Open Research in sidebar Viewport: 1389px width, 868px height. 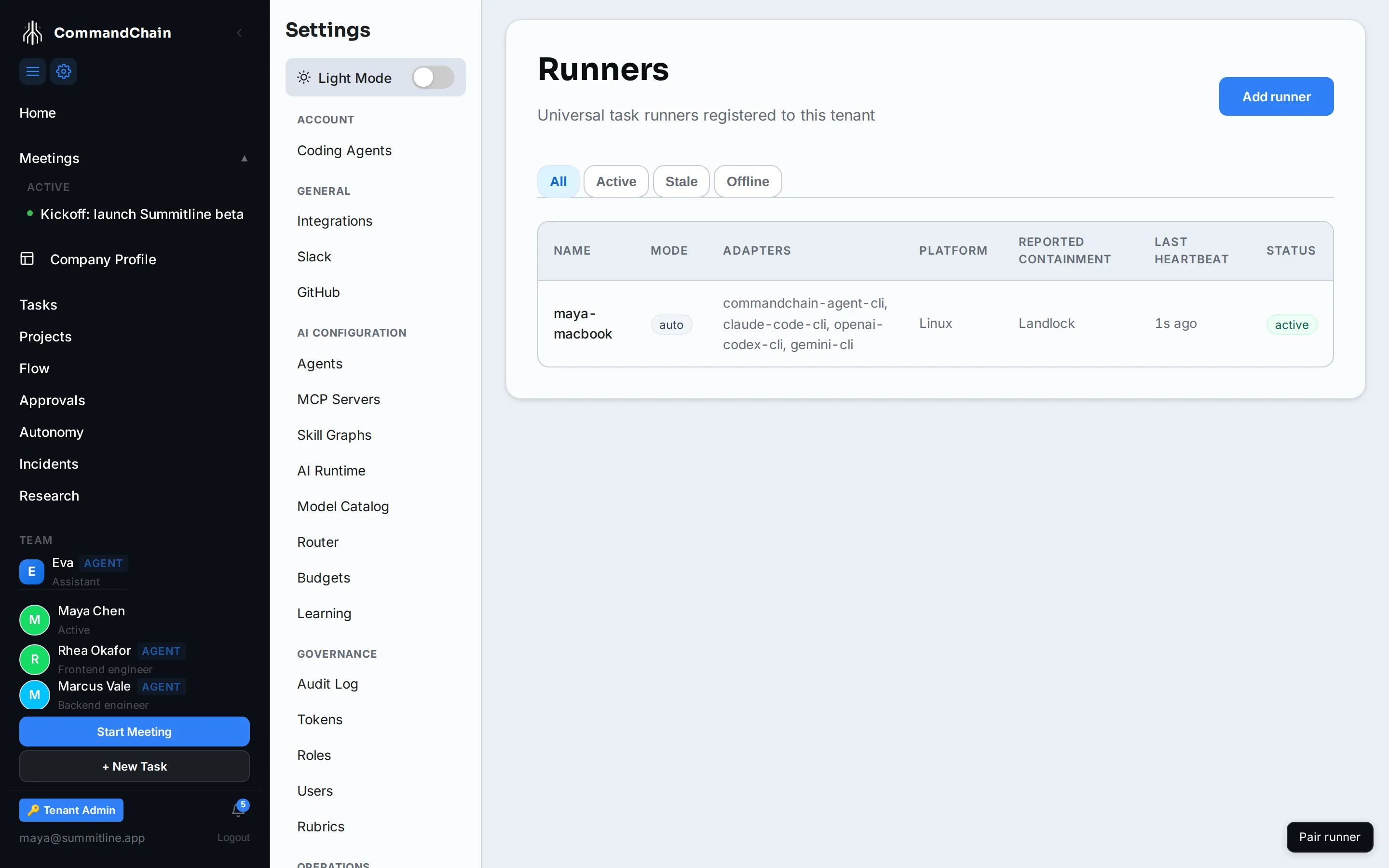pyautogui.click(x=49, y=496)
